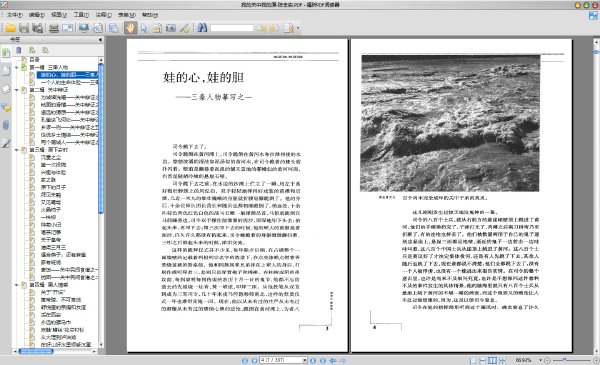Viewport: 600px width, 365px height.
Task: Switch to single page layout
Action: [473, 360]
